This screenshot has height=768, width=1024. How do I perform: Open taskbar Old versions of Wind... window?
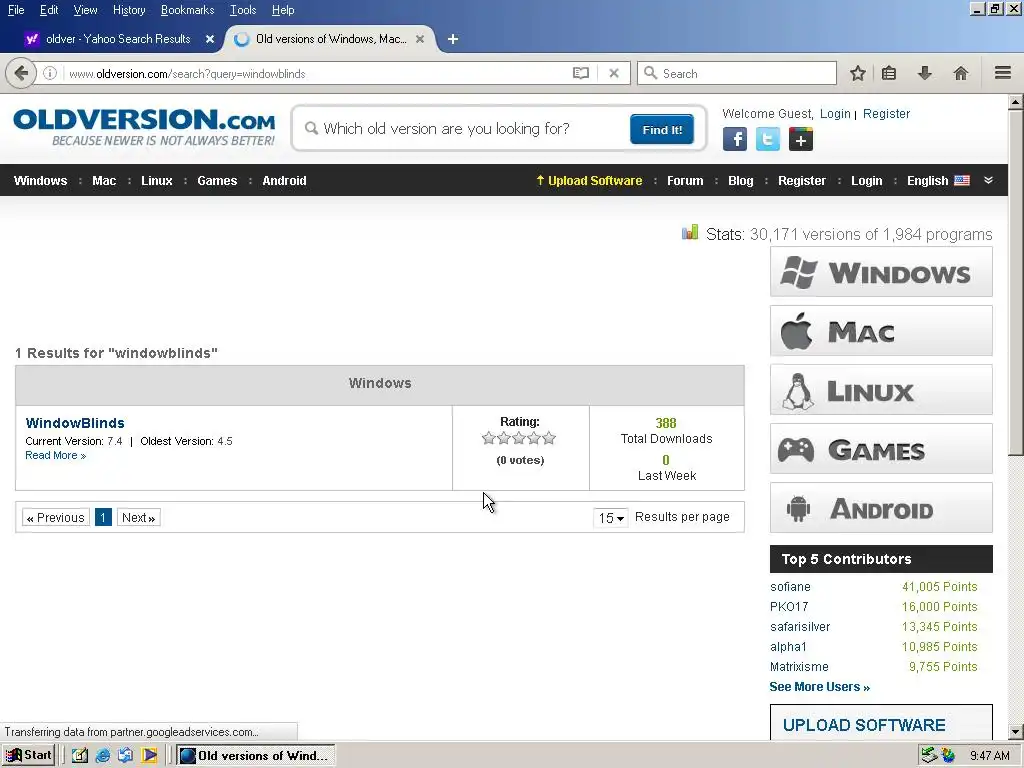pyautogui.click(x=255, y=756)
